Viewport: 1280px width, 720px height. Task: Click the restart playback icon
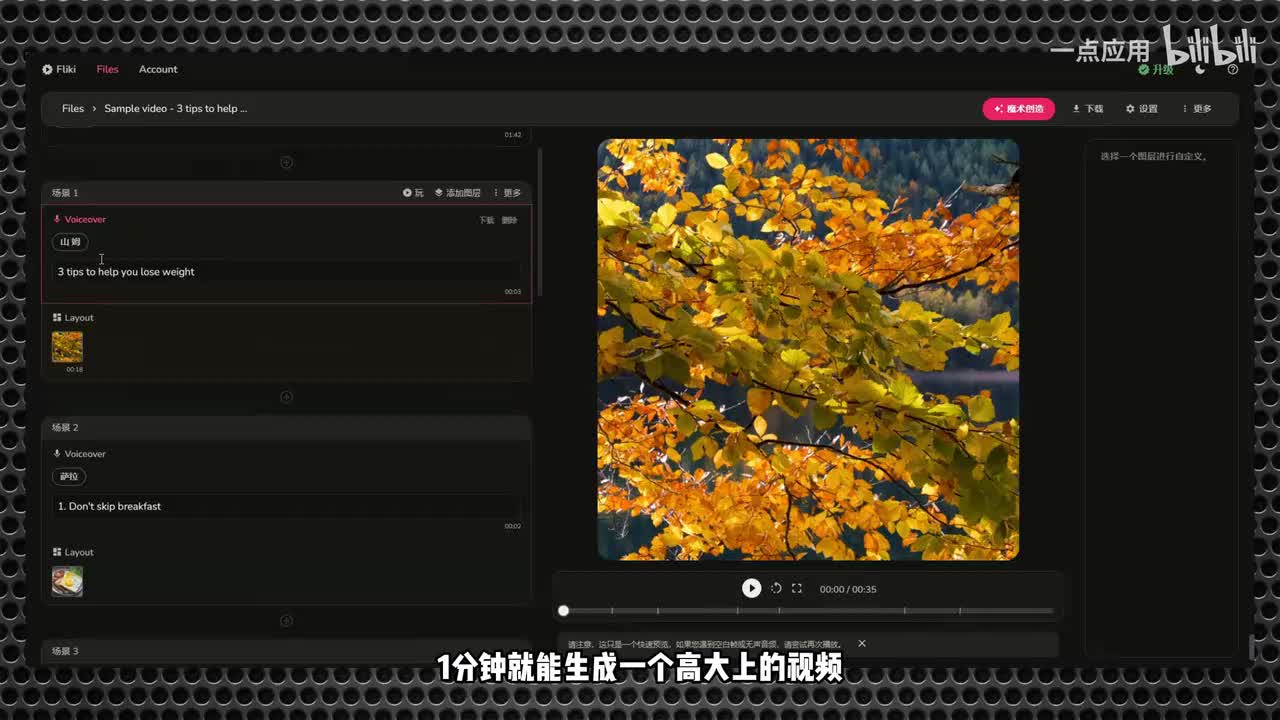776,589
